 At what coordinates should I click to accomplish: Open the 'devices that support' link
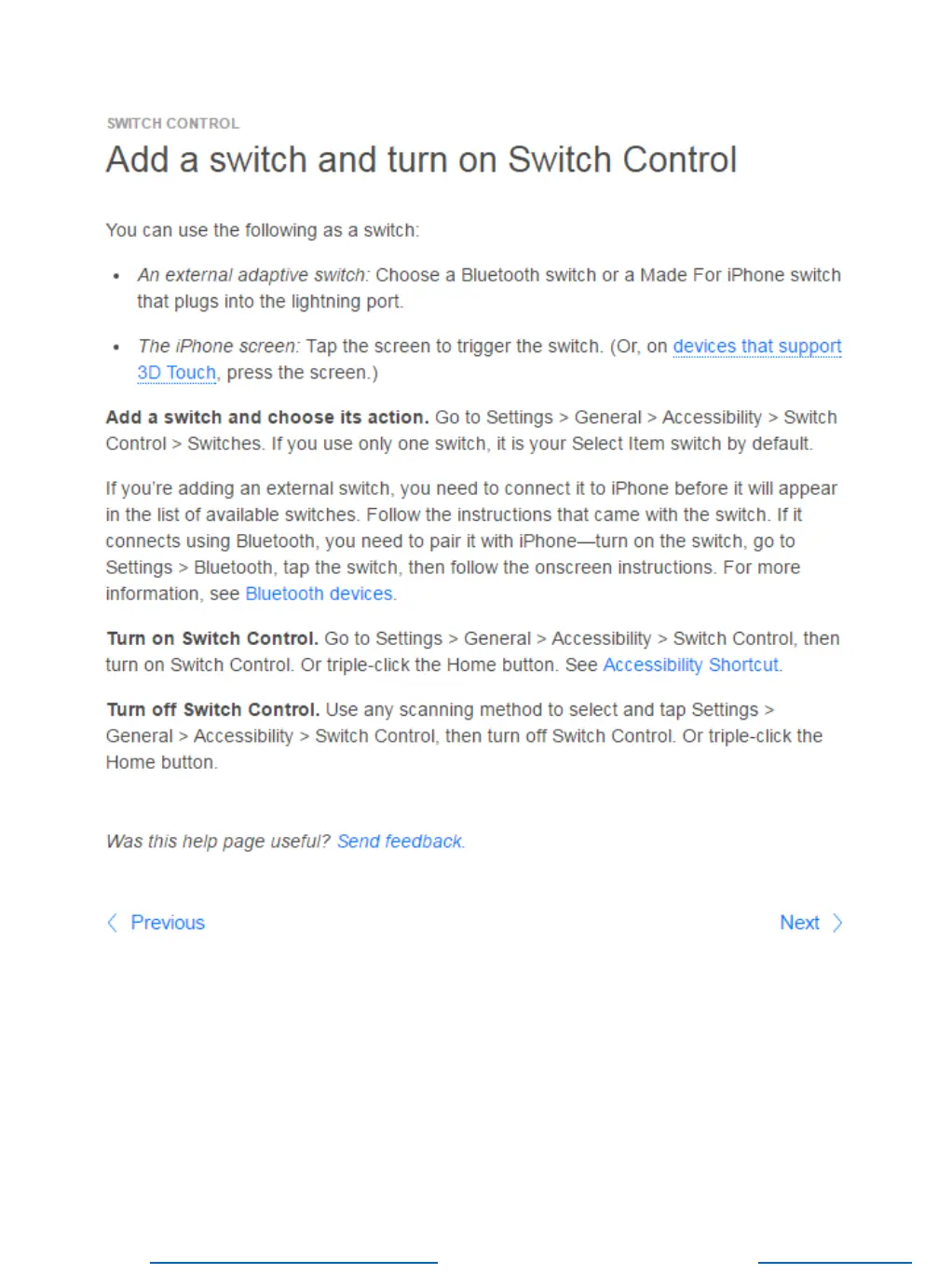[757, 346]
